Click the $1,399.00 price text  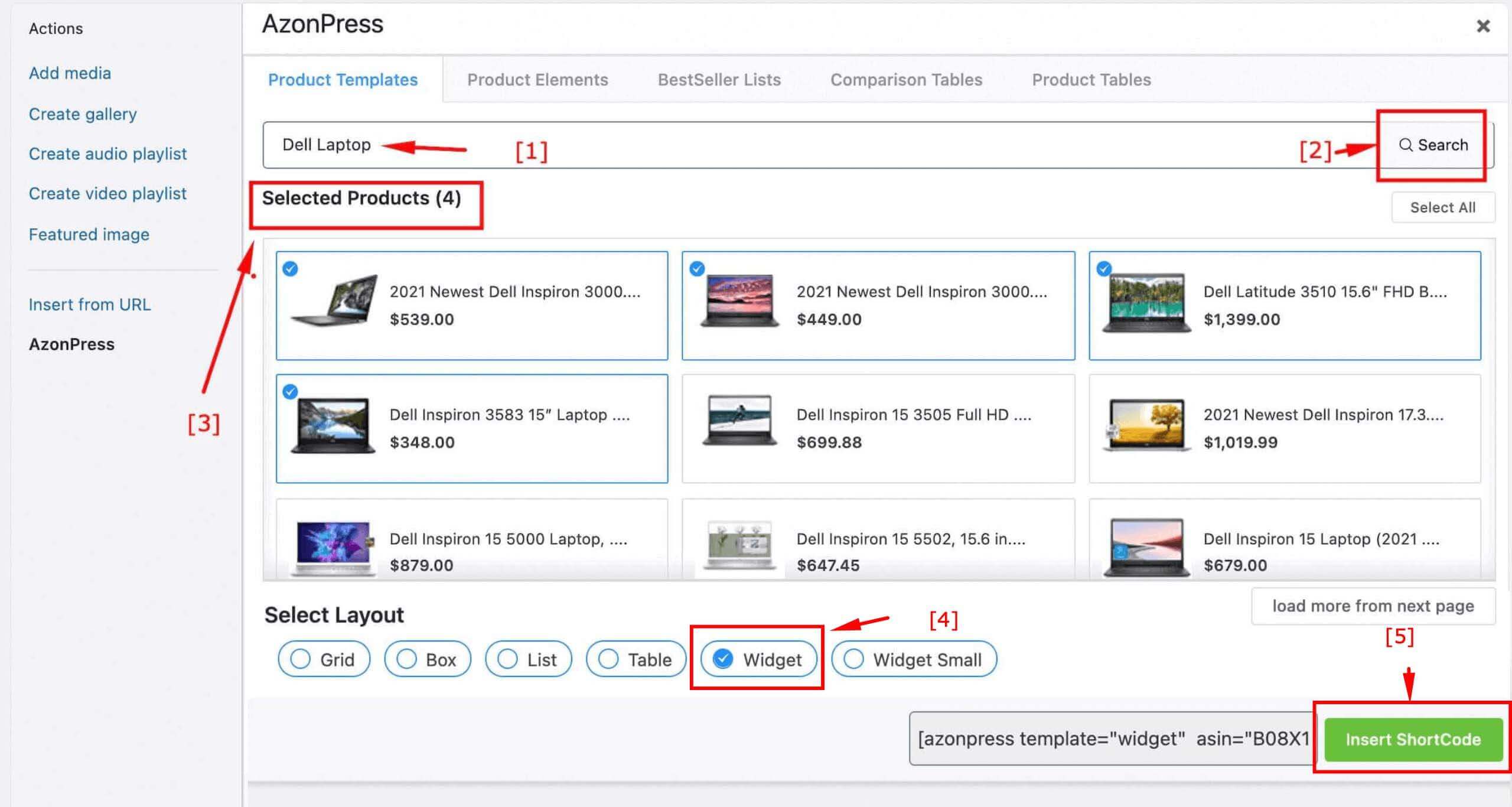[1241, 320]
